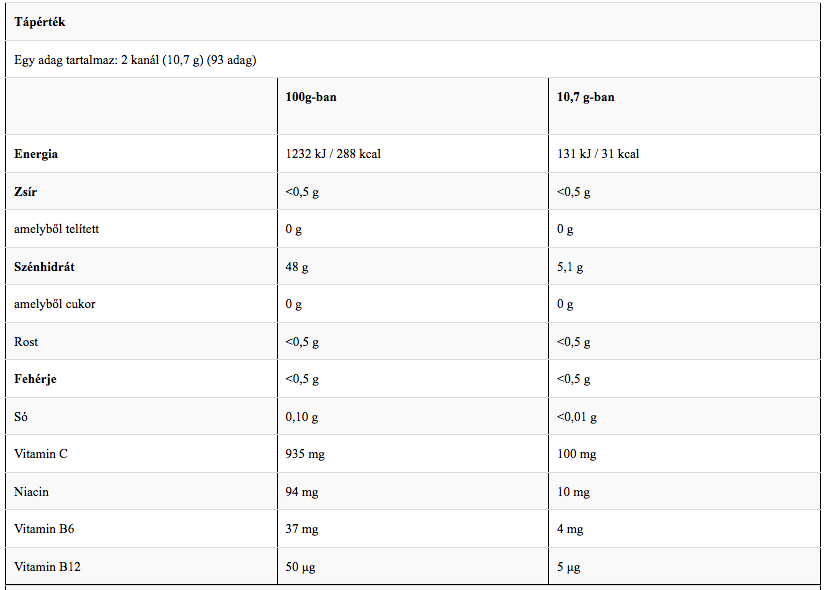This screenshot has width=830, height=590.
Task: Click the Fehérje row label
Action: pyautogui.click(x=35, y=379)
